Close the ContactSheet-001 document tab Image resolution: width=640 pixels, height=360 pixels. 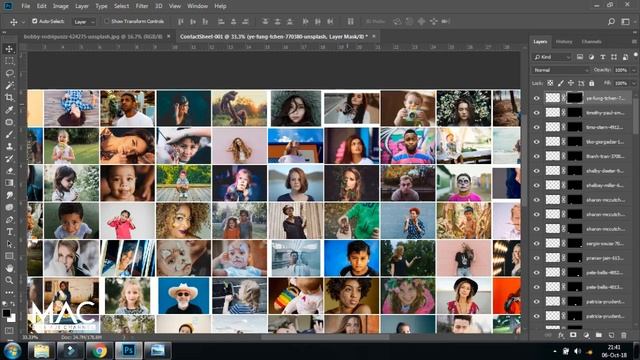373,36
